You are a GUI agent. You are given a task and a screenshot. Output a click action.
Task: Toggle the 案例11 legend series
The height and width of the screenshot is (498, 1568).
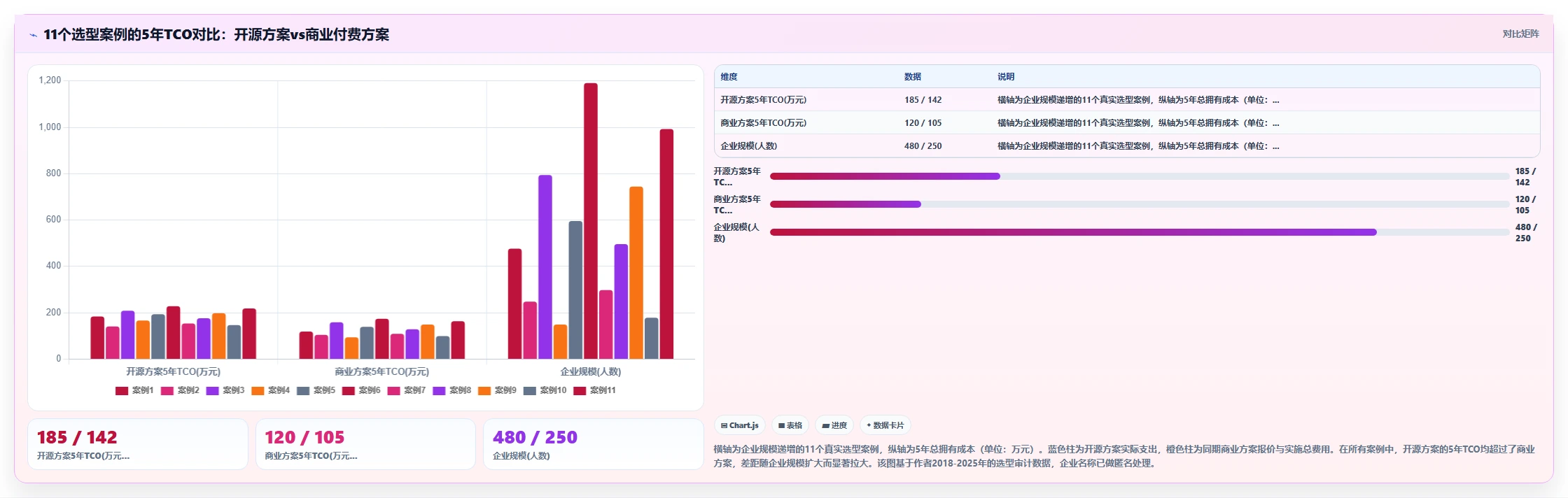[595, 390]
